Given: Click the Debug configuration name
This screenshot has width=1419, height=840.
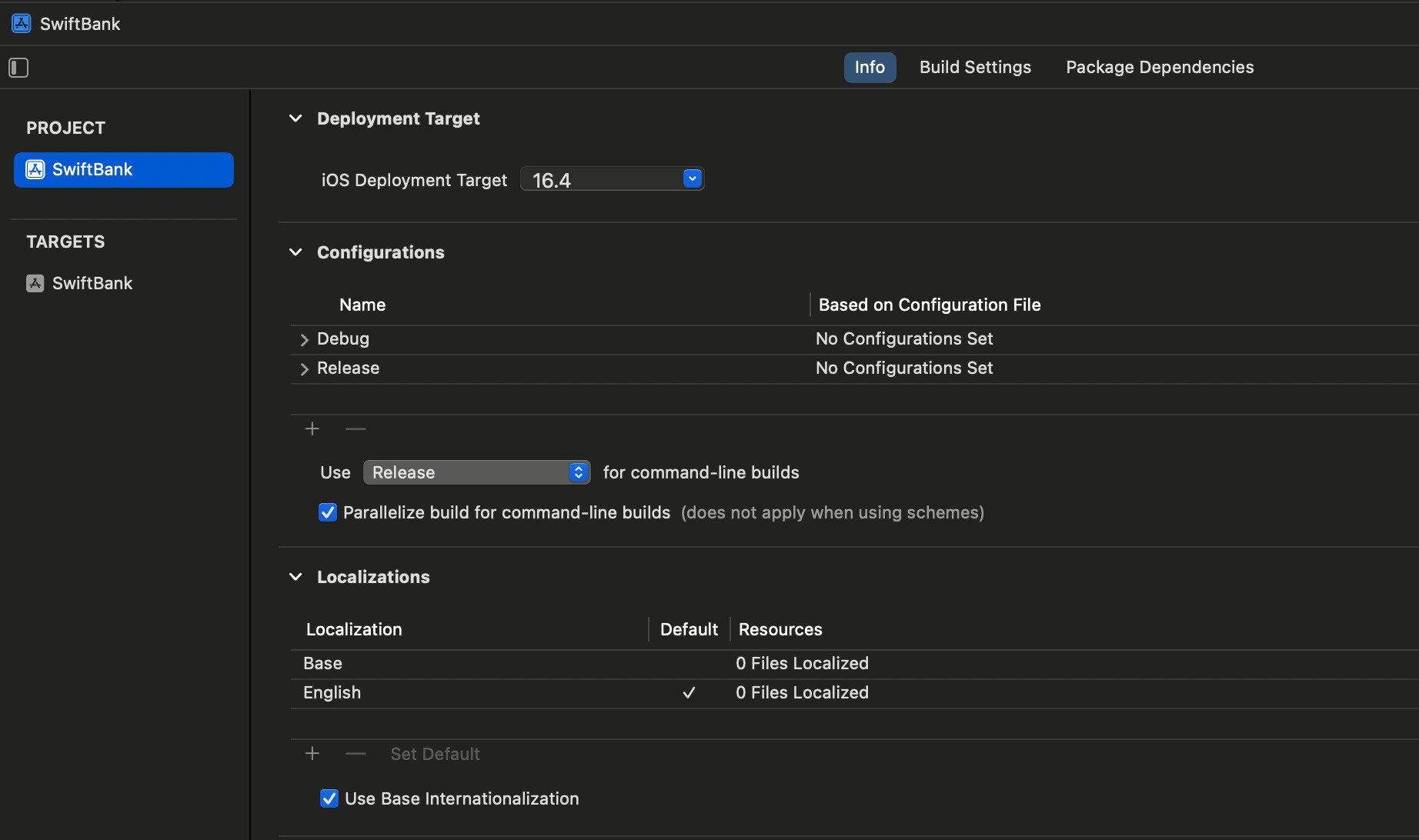Looking at the screenshot, I should (343, 338).
